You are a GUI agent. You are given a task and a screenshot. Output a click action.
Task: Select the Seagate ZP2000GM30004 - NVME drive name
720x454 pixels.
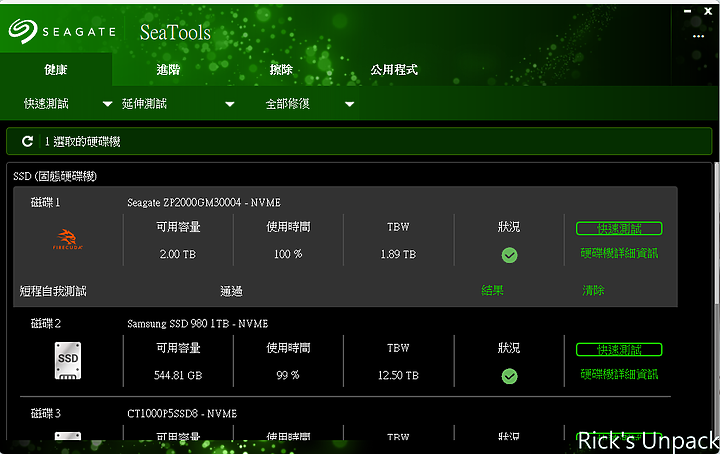(204, 202)
